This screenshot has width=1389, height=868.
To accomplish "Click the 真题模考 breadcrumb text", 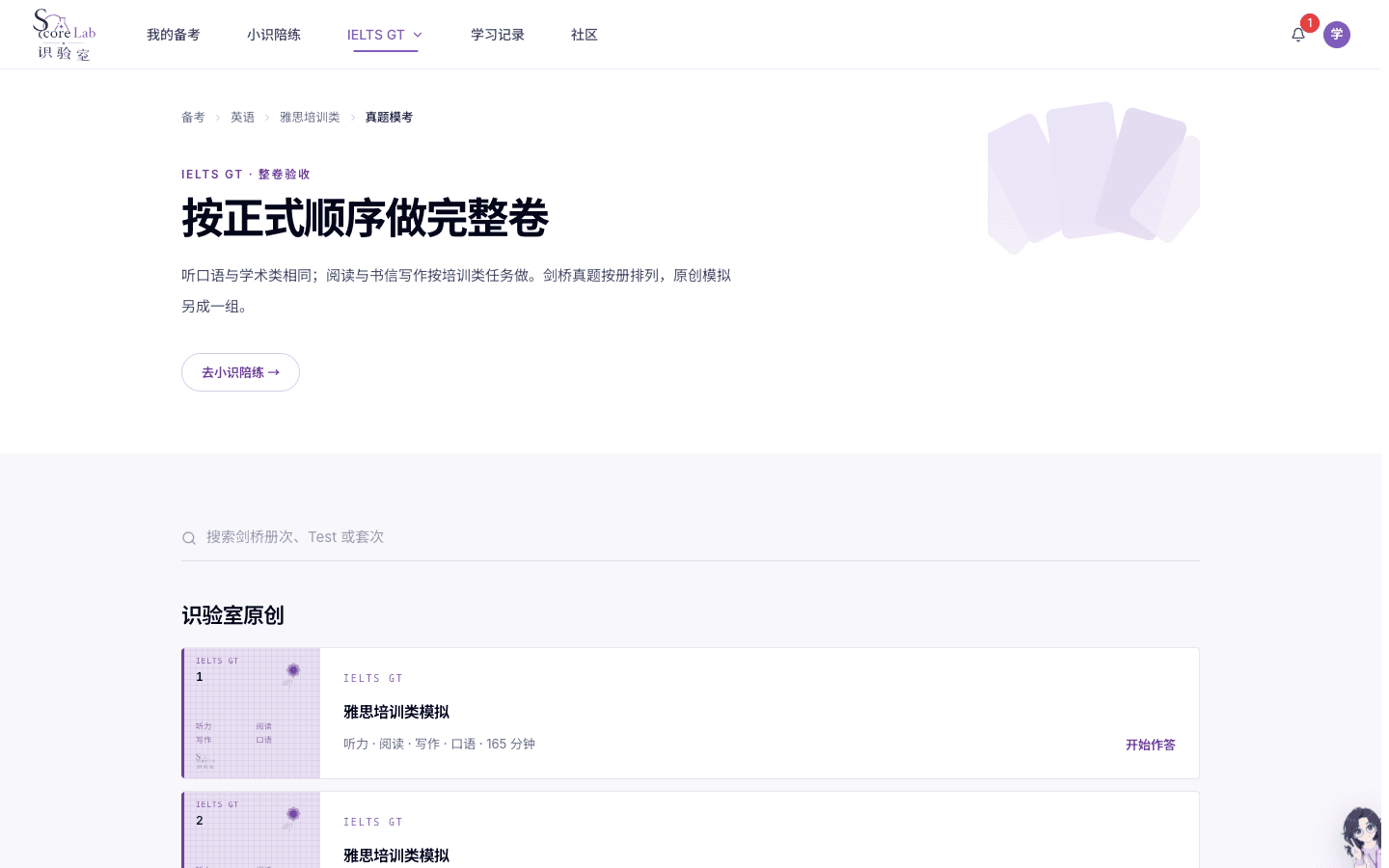I will [x=389, y=118].
